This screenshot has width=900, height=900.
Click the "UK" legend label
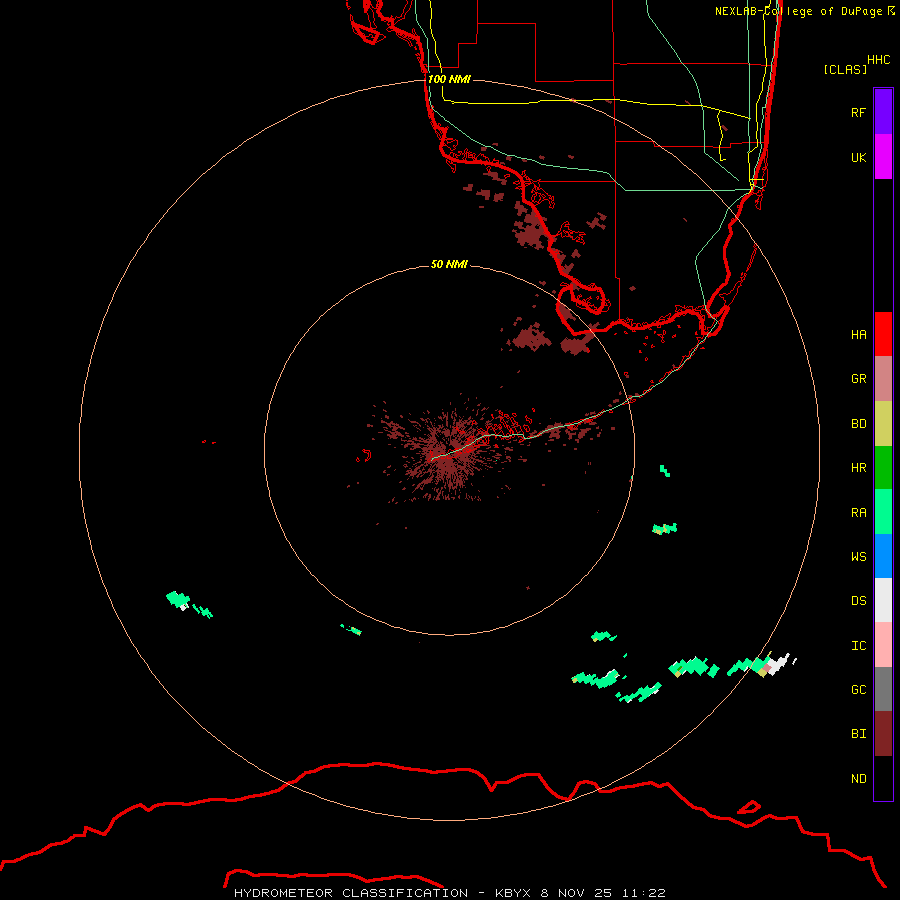858,157
